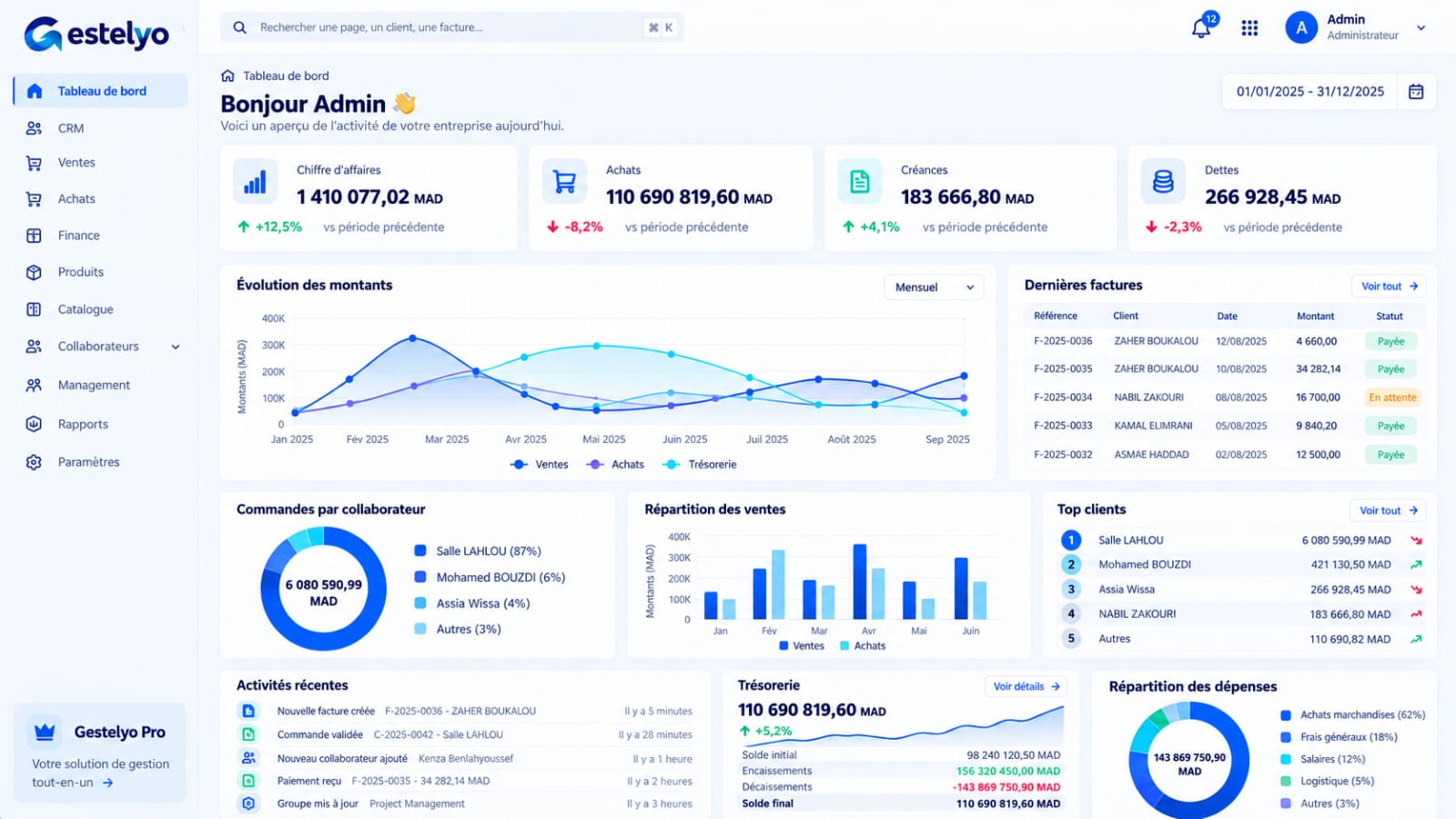Click the search magnifier icon
The image size is (1456, 819).
tap(239, 27)
